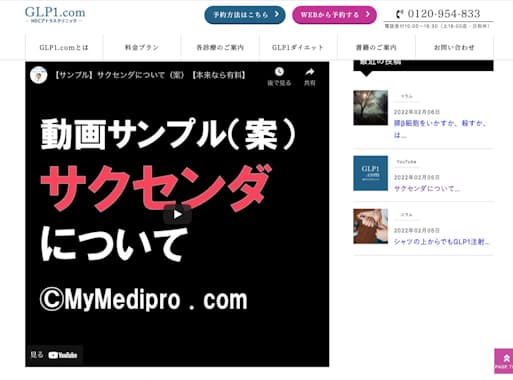Open the お問い合わせ menu item
Viewport: 513px width, 380px height.
454,47
